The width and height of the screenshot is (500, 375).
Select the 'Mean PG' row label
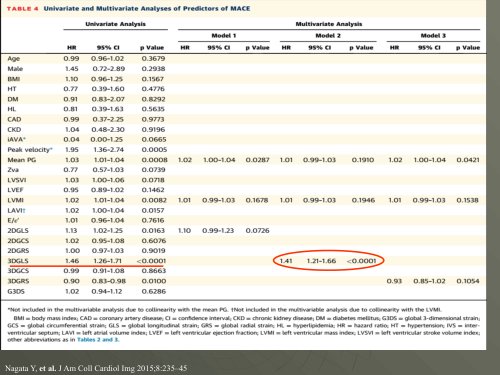22,160
